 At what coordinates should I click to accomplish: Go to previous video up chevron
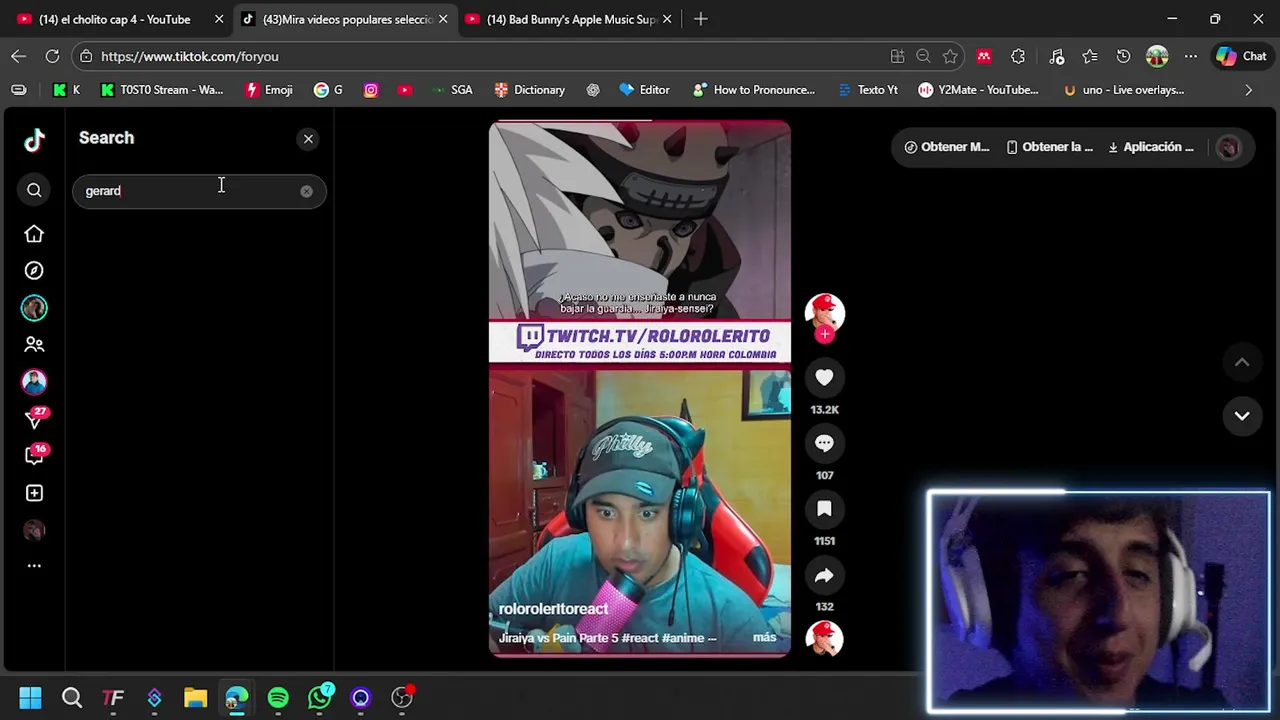coord(1242,363)
